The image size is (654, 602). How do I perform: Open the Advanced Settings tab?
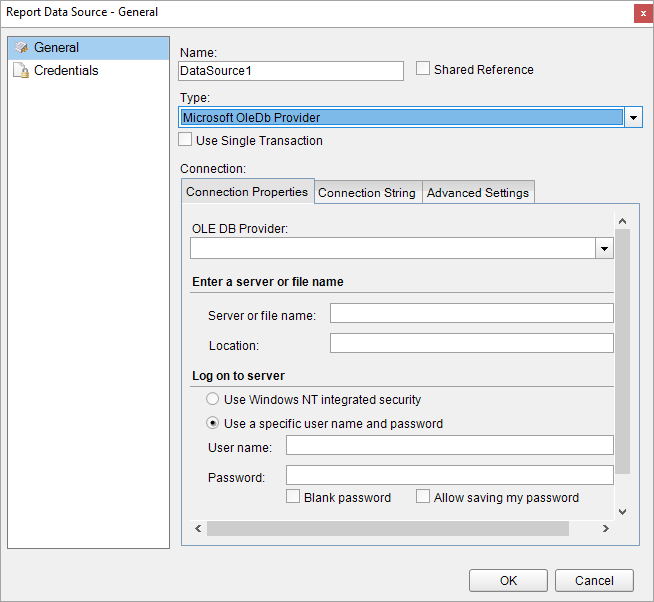(x=478, y=193)
